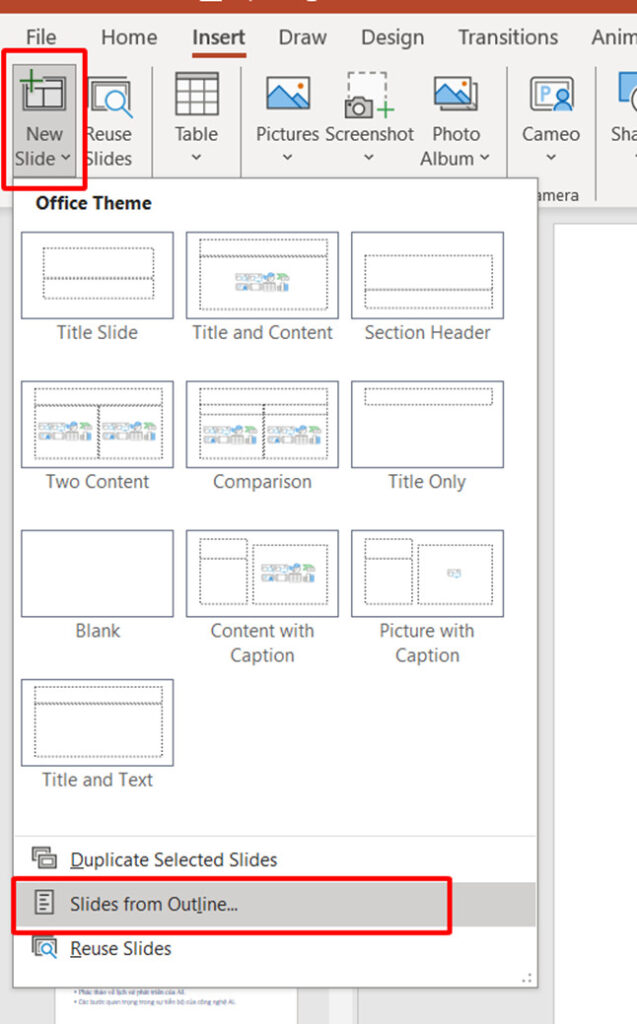
Task: Open the File tab
Action: tap(41, 38)
